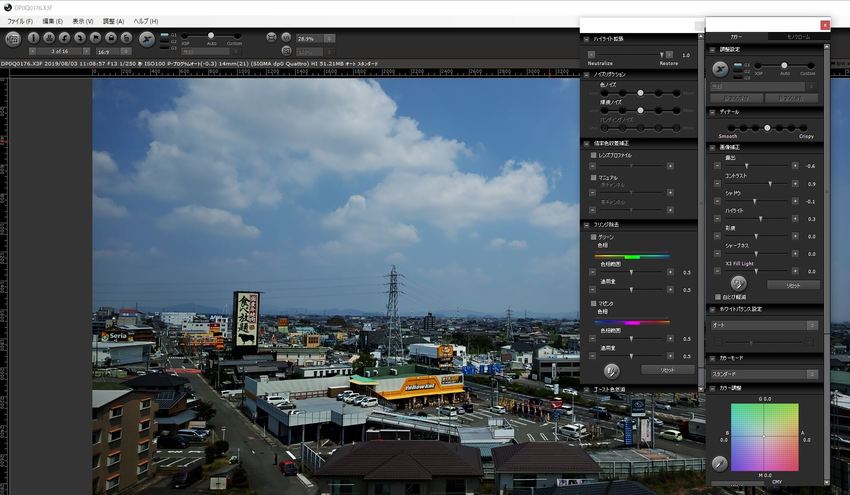Viewport: 850px width, 495px height.
Task: Set ディテール toward the Crispy end dot
Action: (x=803, y=128)
